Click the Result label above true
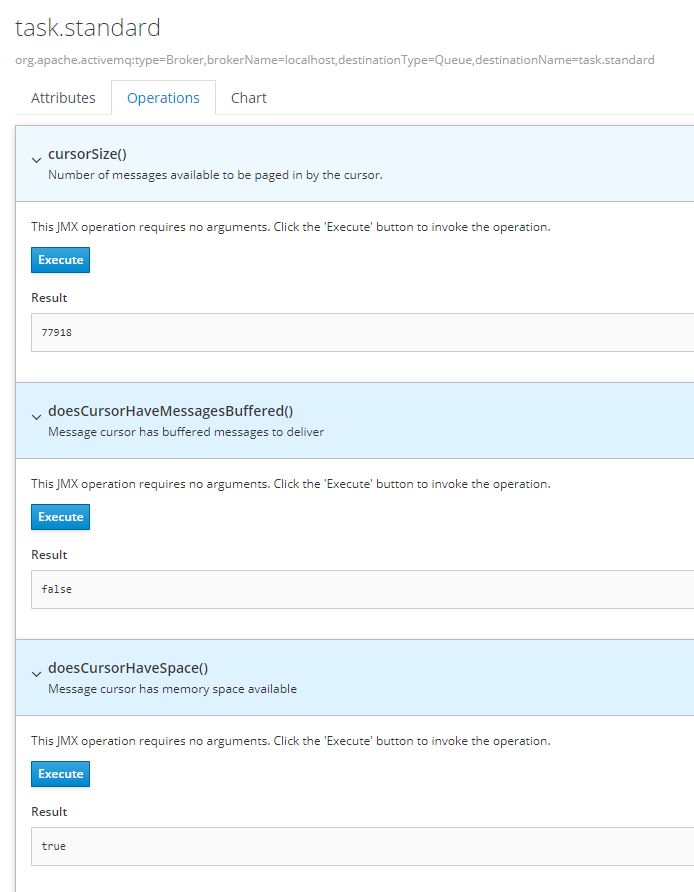Image resolution: width=694 pixels, height=892 pixels. 49,812
